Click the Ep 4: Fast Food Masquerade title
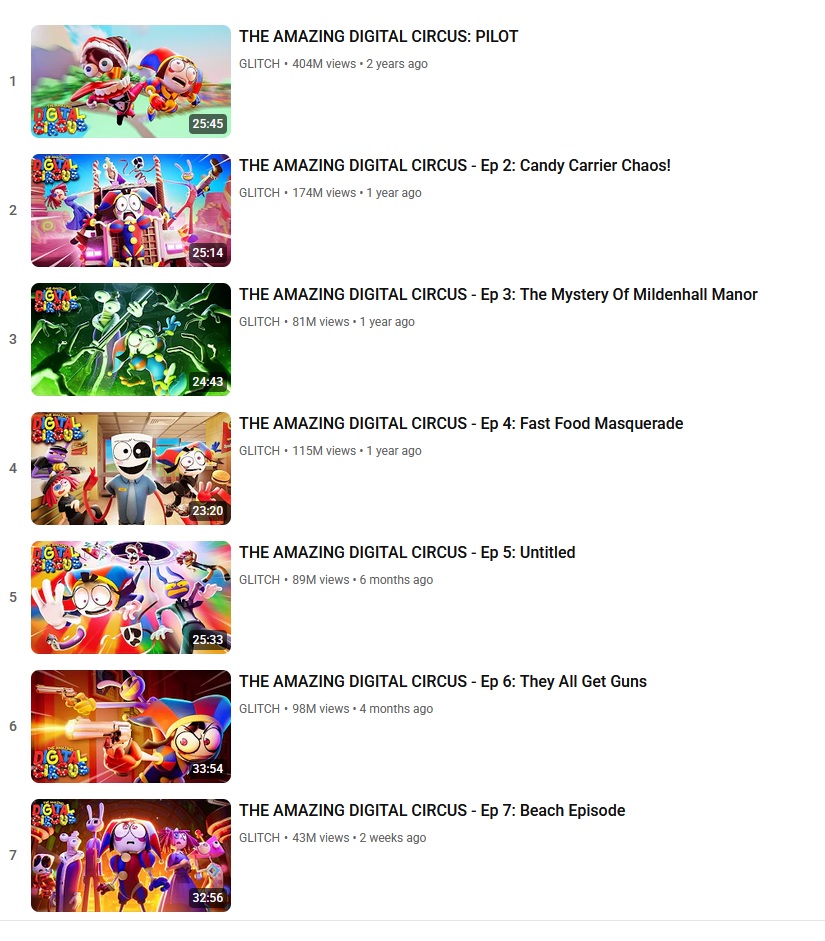 (x=461, y=424)
